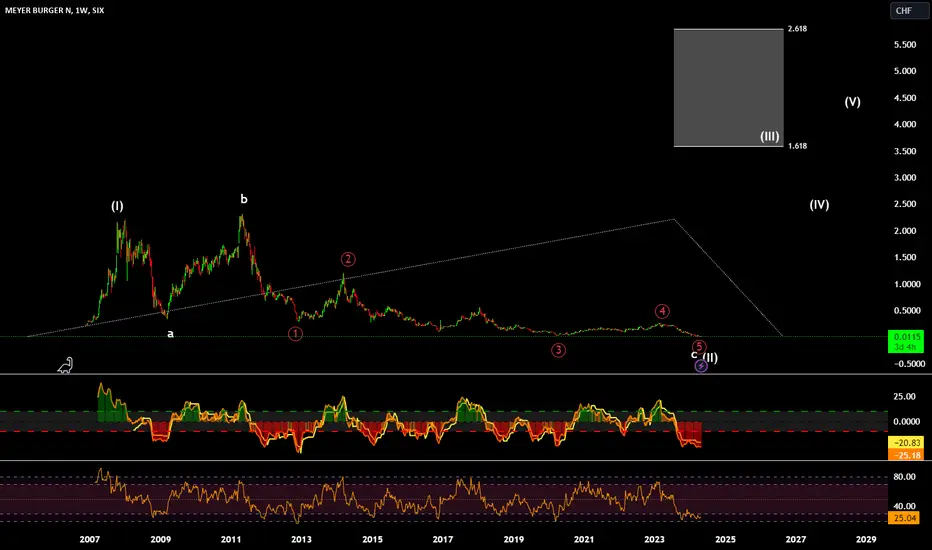Image resolution: width=932 pixels, height=550 pixels.
Task: Select the circled red 5 label
Action: click(699, 347)
